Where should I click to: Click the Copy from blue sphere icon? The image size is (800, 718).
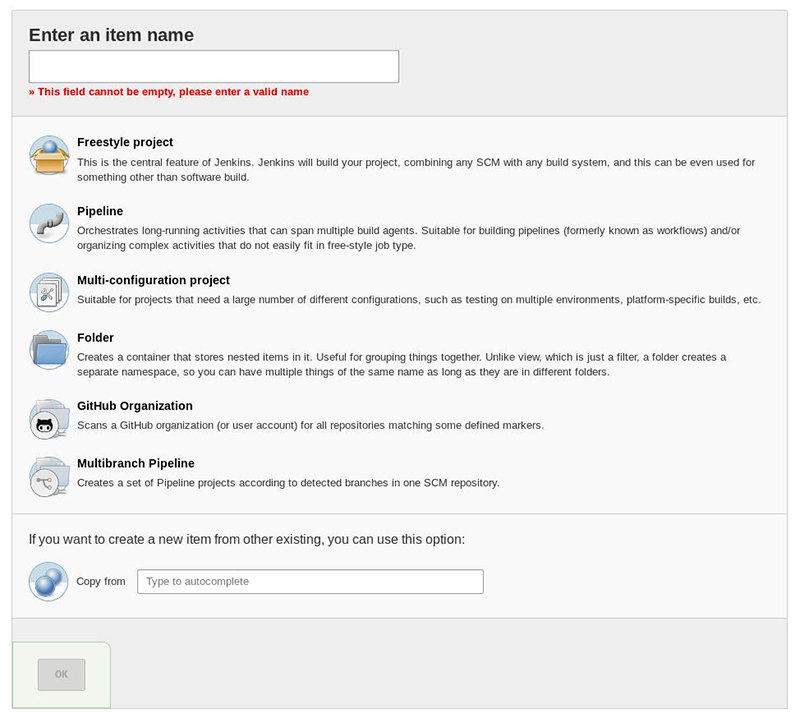coord(48,581)
